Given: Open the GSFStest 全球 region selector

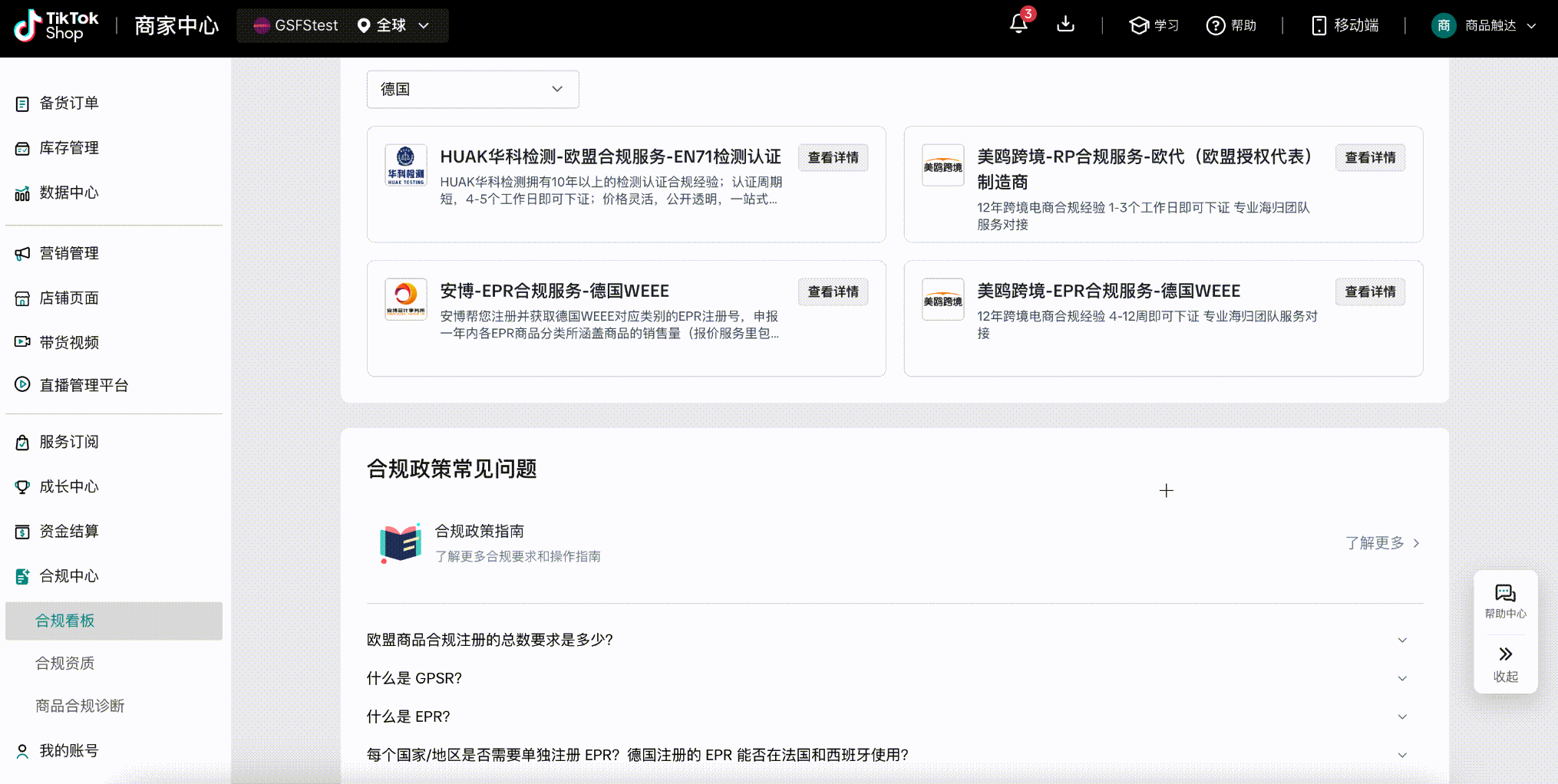Looking at the screenshot, I should [x=342, y=25].
